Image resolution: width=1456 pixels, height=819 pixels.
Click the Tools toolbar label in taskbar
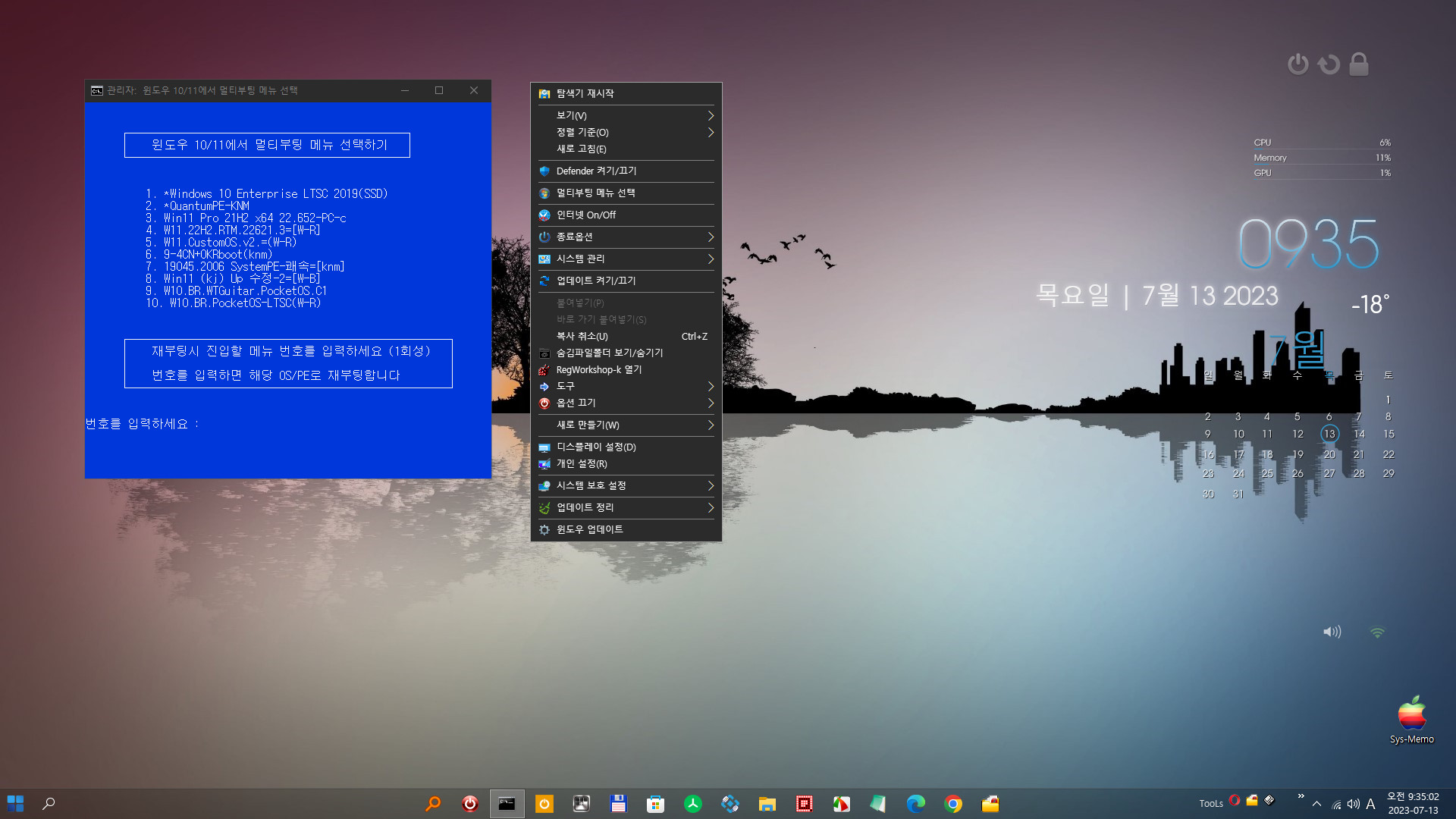tap(1211, 804)
